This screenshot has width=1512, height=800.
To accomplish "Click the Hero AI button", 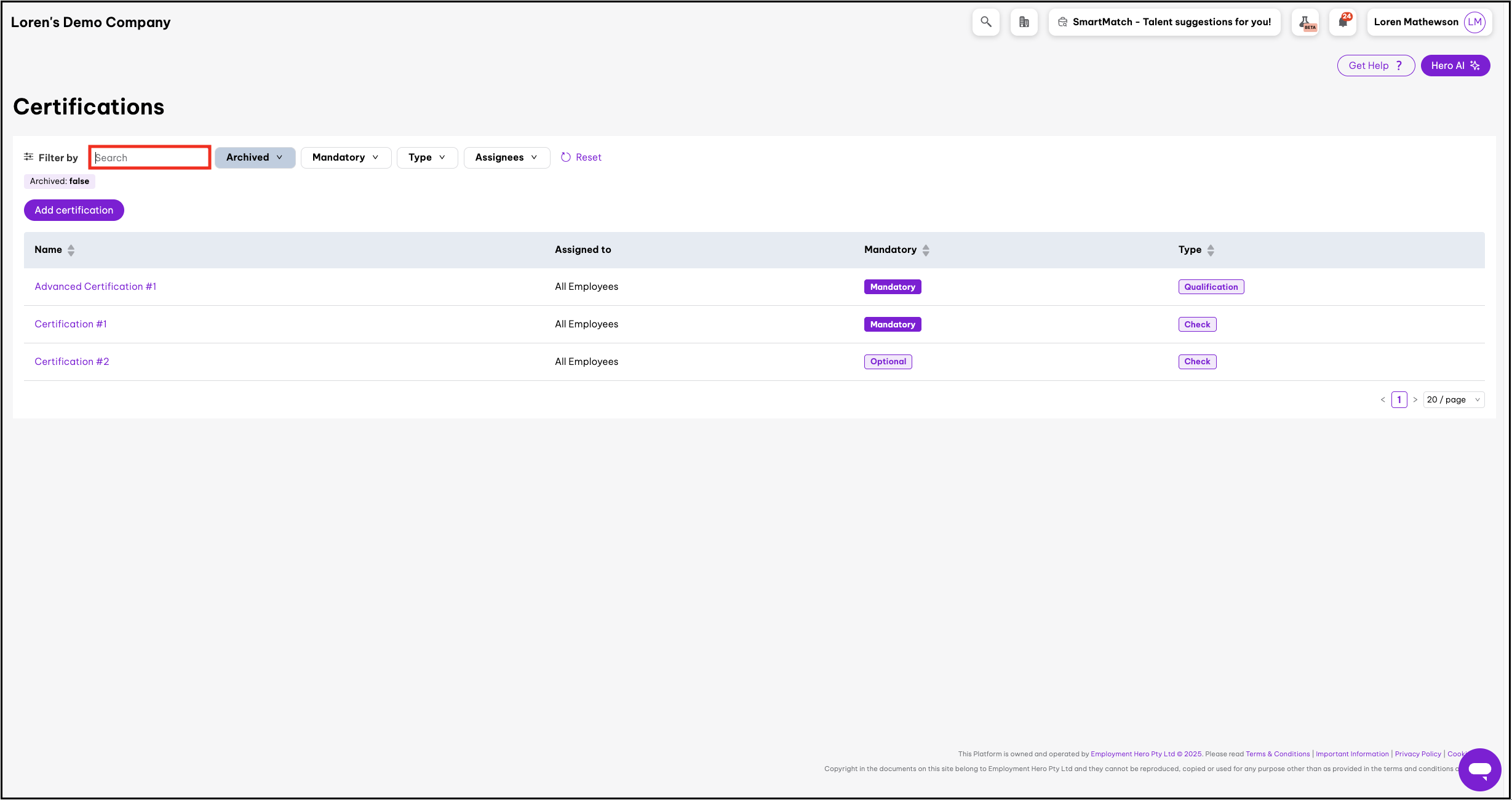I will click(1455, 66).
